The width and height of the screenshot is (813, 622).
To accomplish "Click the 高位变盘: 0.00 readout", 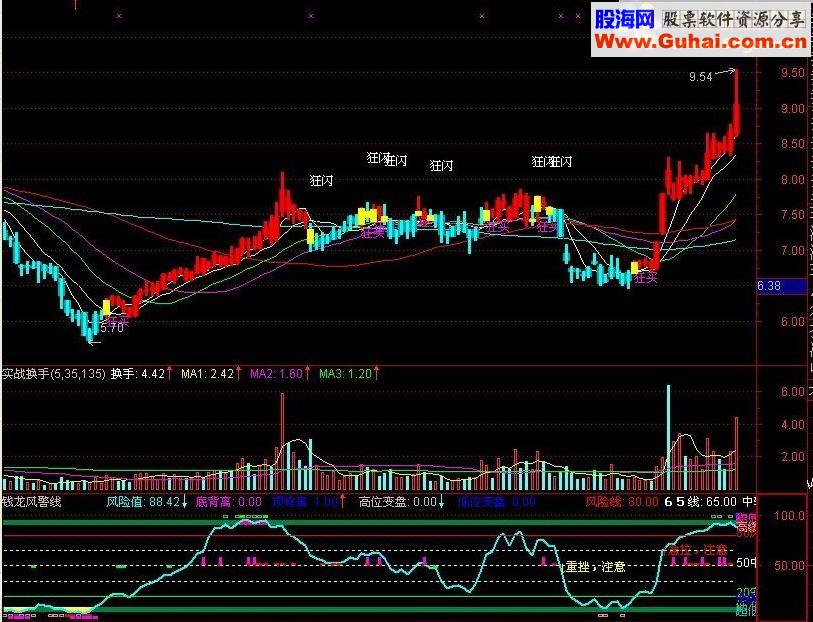I will pos(398,502).
